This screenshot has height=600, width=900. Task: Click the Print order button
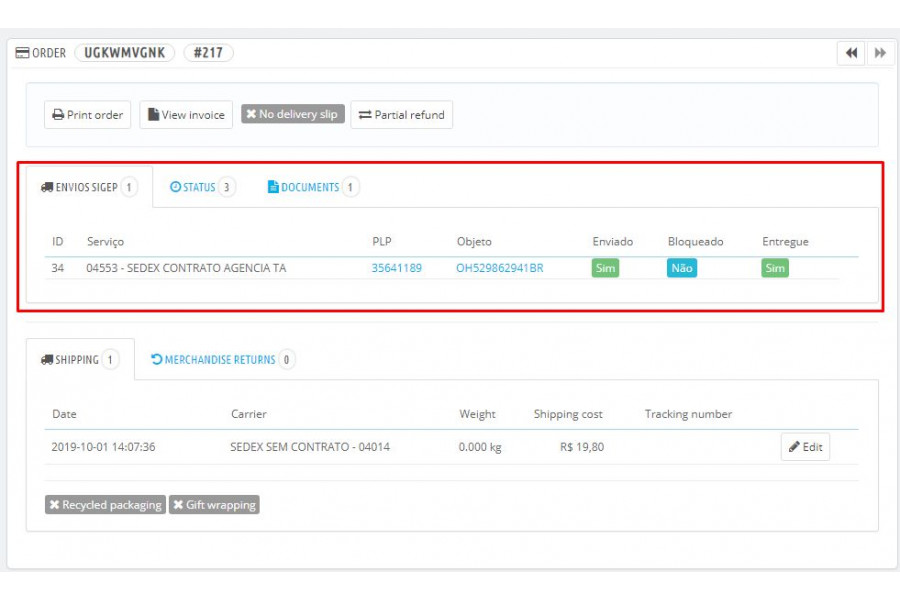[x=87, y=115]
